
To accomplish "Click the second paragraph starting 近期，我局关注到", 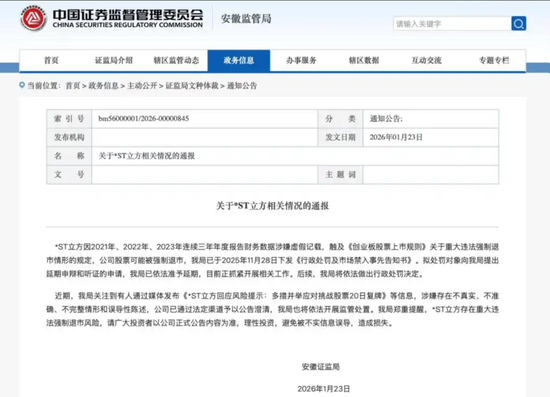I will 273,309.
